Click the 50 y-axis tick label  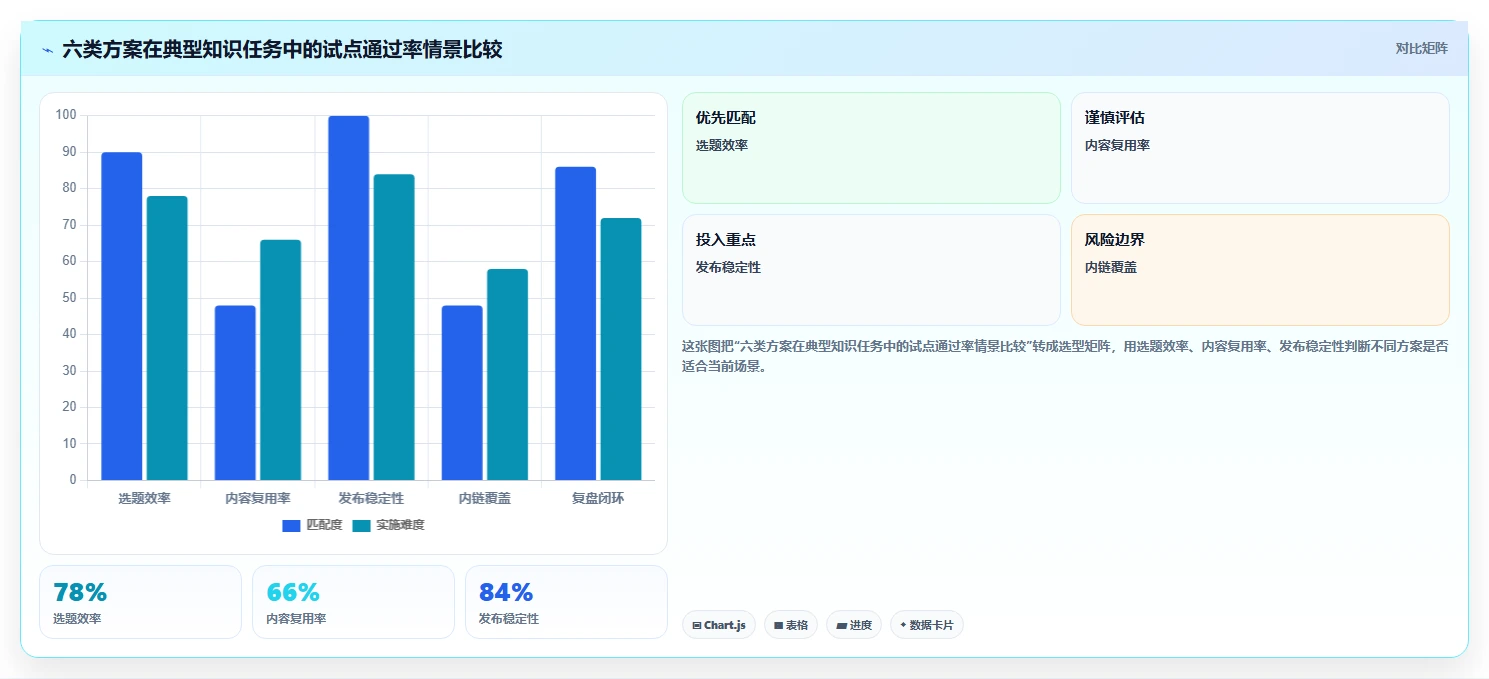69,298
